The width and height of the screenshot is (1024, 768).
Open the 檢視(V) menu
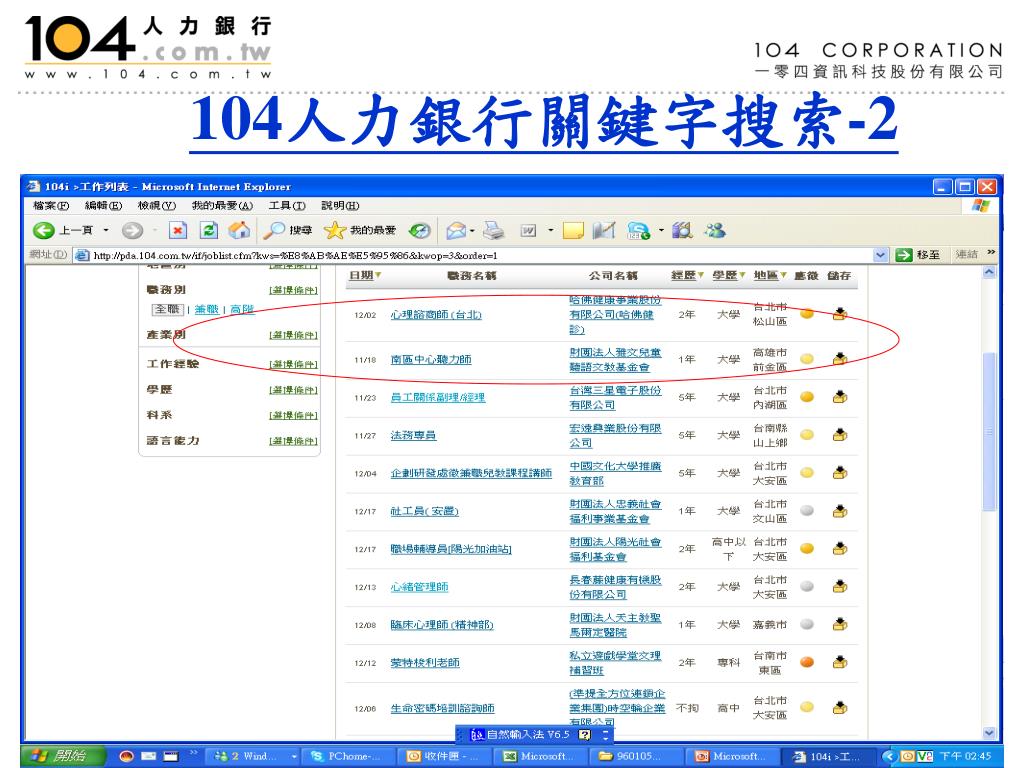[x=157, y=206]
